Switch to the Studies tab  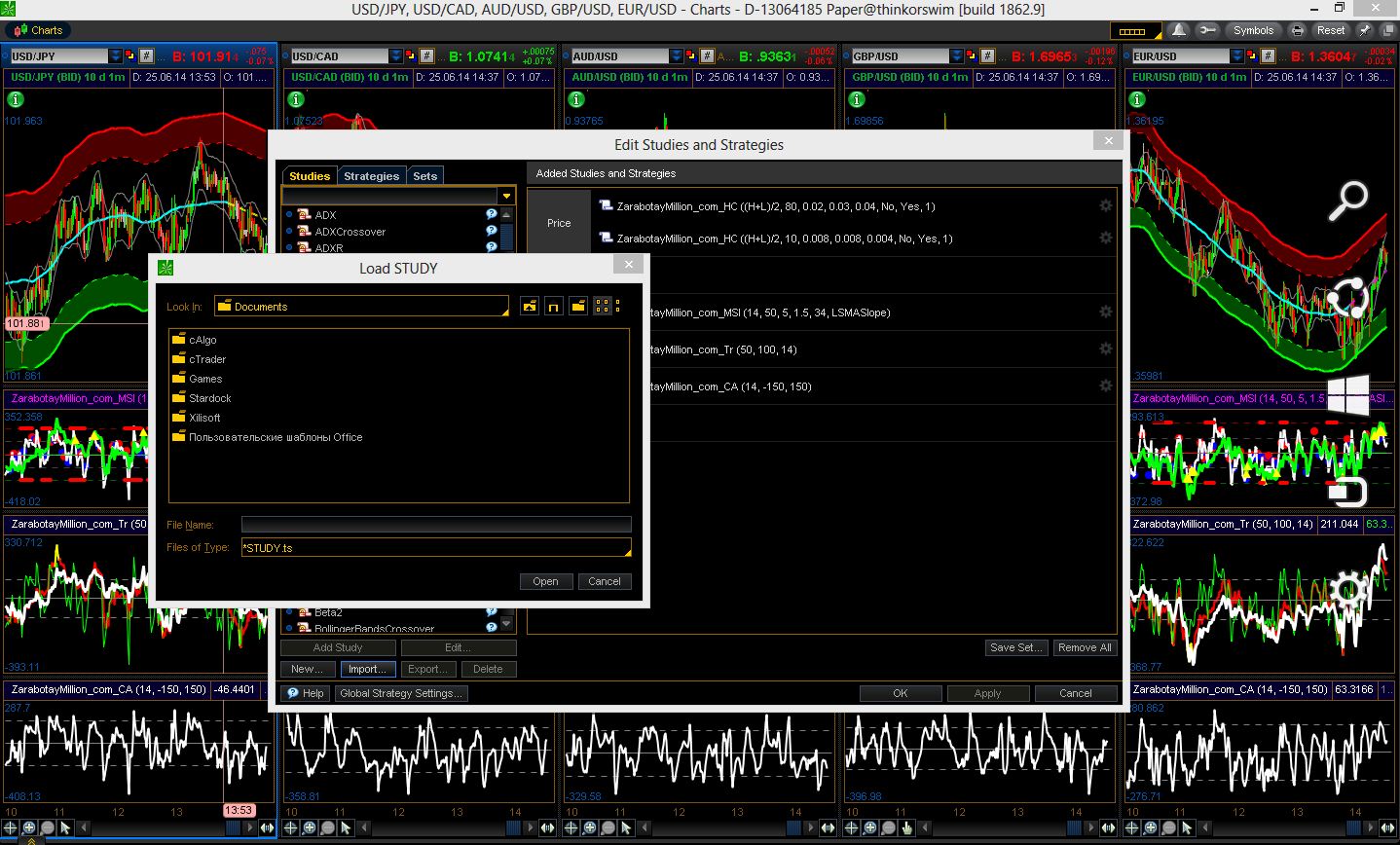pyautogui.click(x=310, y=176)
